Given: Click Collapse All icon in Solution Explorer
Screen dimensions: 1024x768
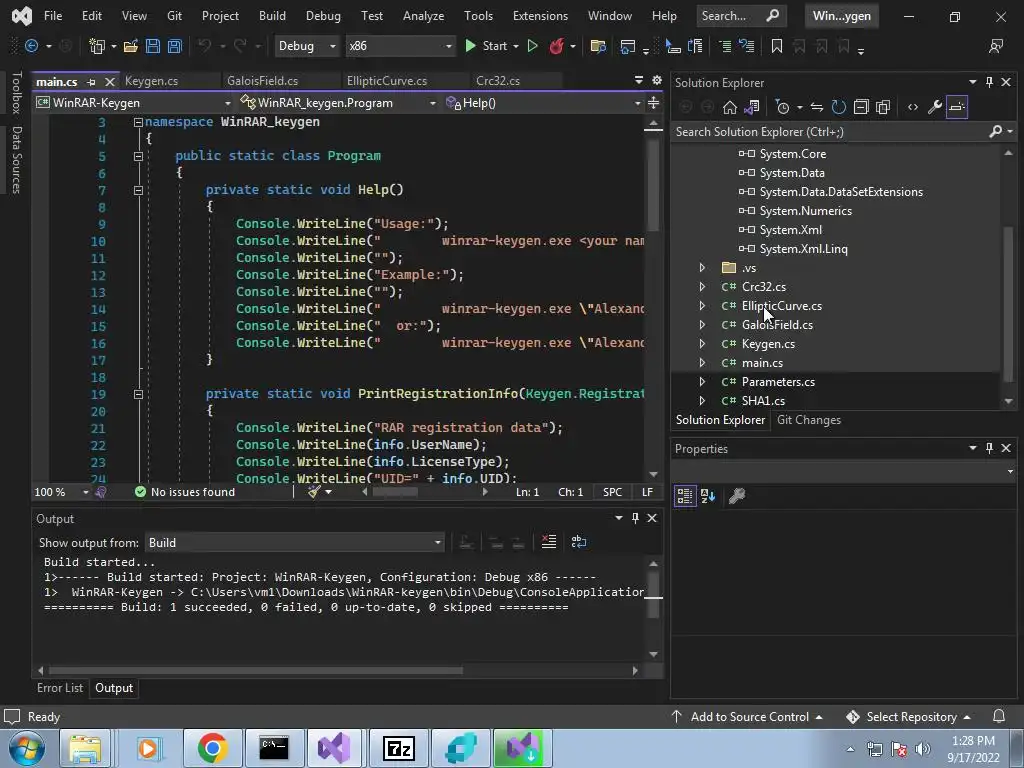Looking at the screenshot, I should click(x=861, y=107).
